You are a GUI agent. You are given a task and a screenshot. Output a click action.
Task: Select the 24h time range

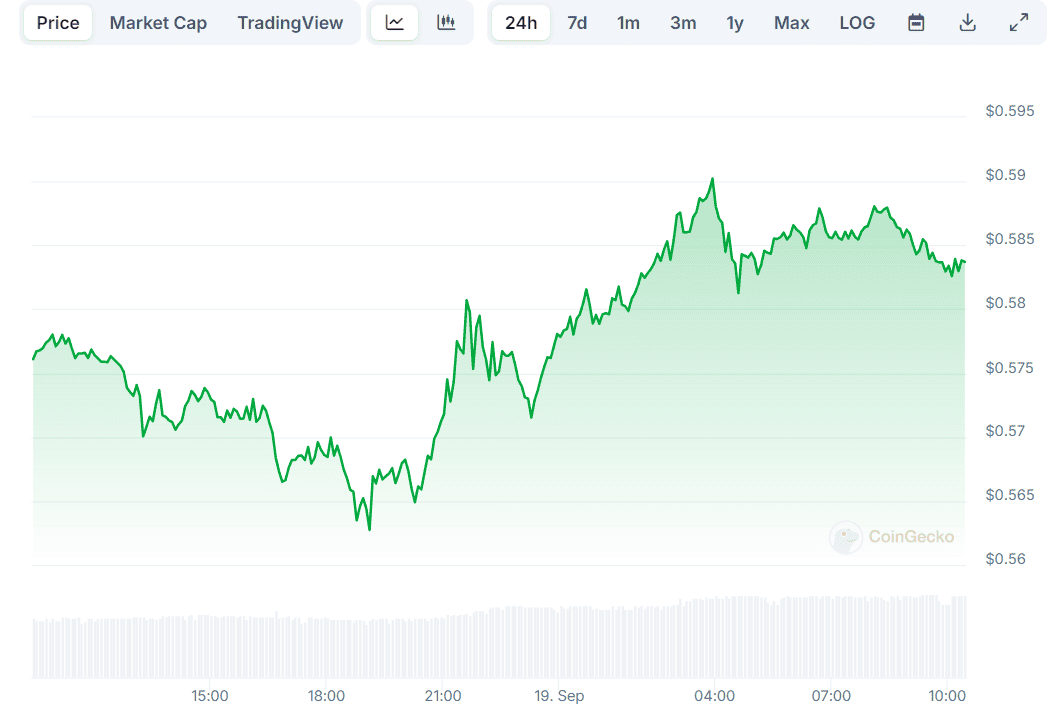[521, 23]
